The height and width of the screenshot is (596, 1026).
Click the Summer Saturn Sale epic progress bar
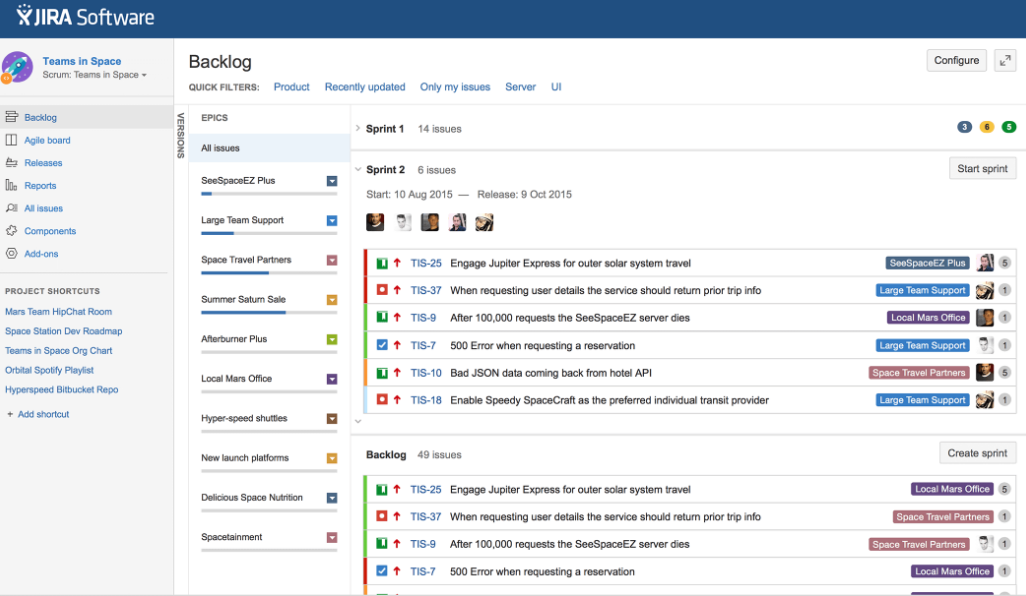pyautogui.click(x=269, y=313)
